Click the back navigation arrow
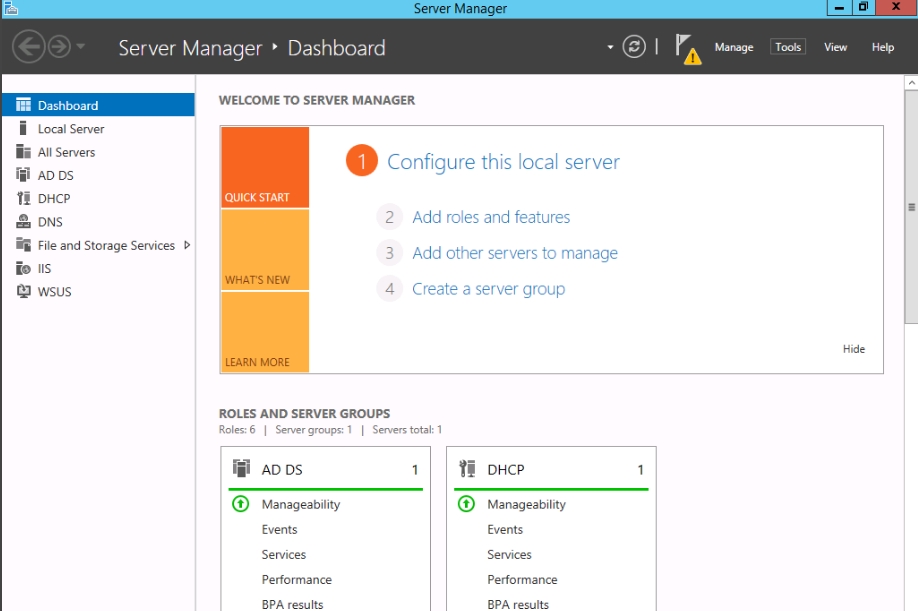 point(28,46)
